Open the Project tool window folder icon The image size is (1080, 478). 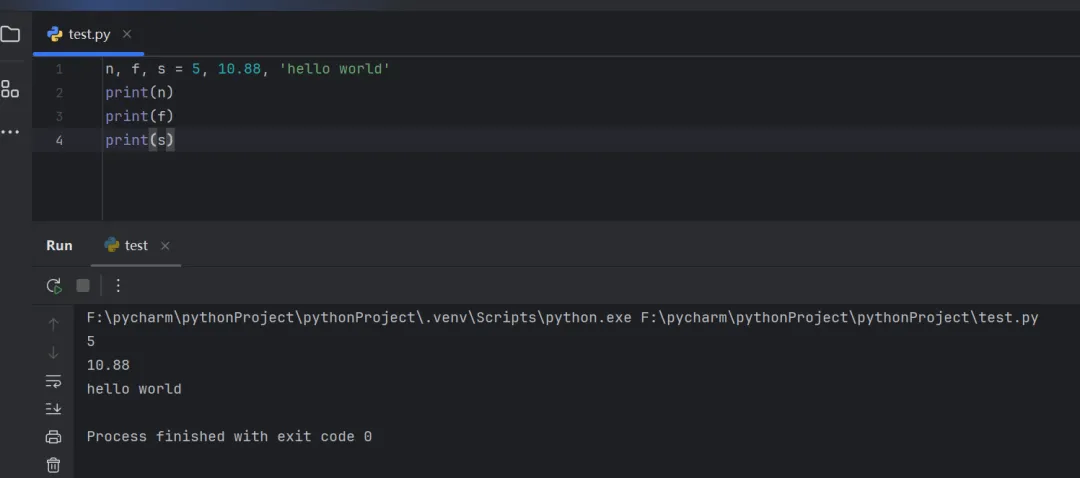10,35
